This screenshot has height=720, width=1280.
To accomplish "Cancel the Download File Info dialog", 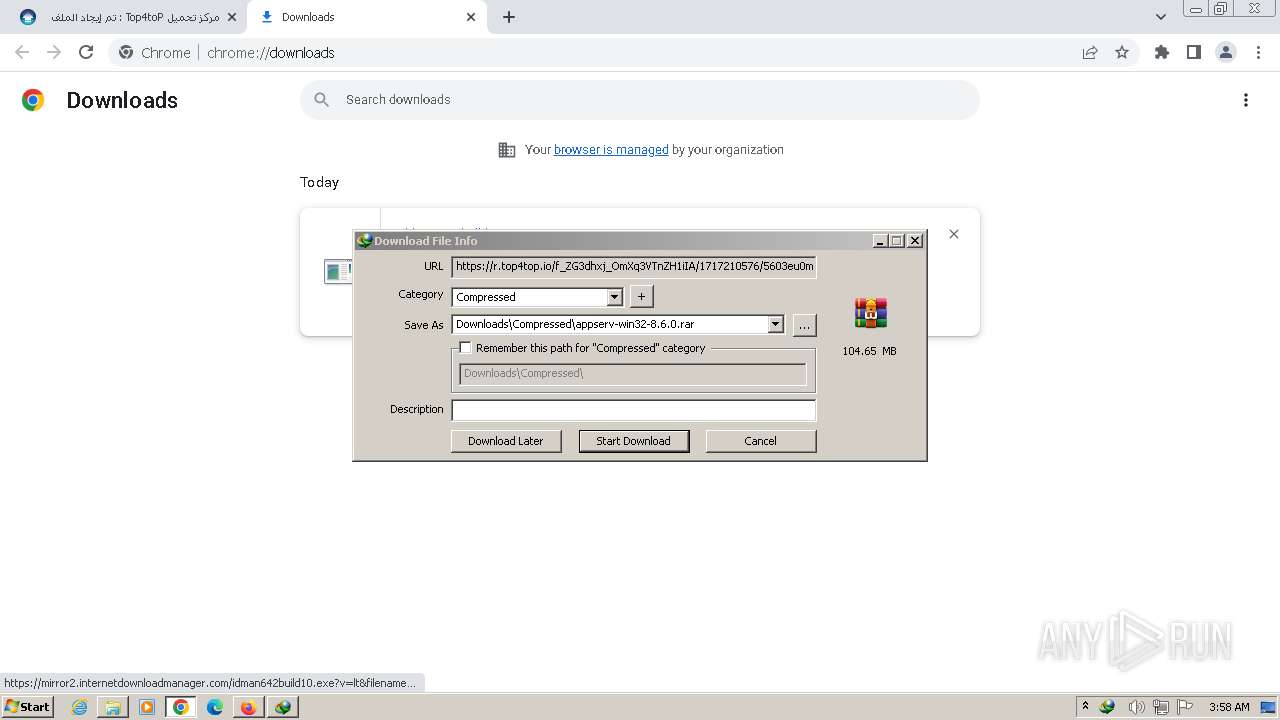I will (x=760, y=441).
